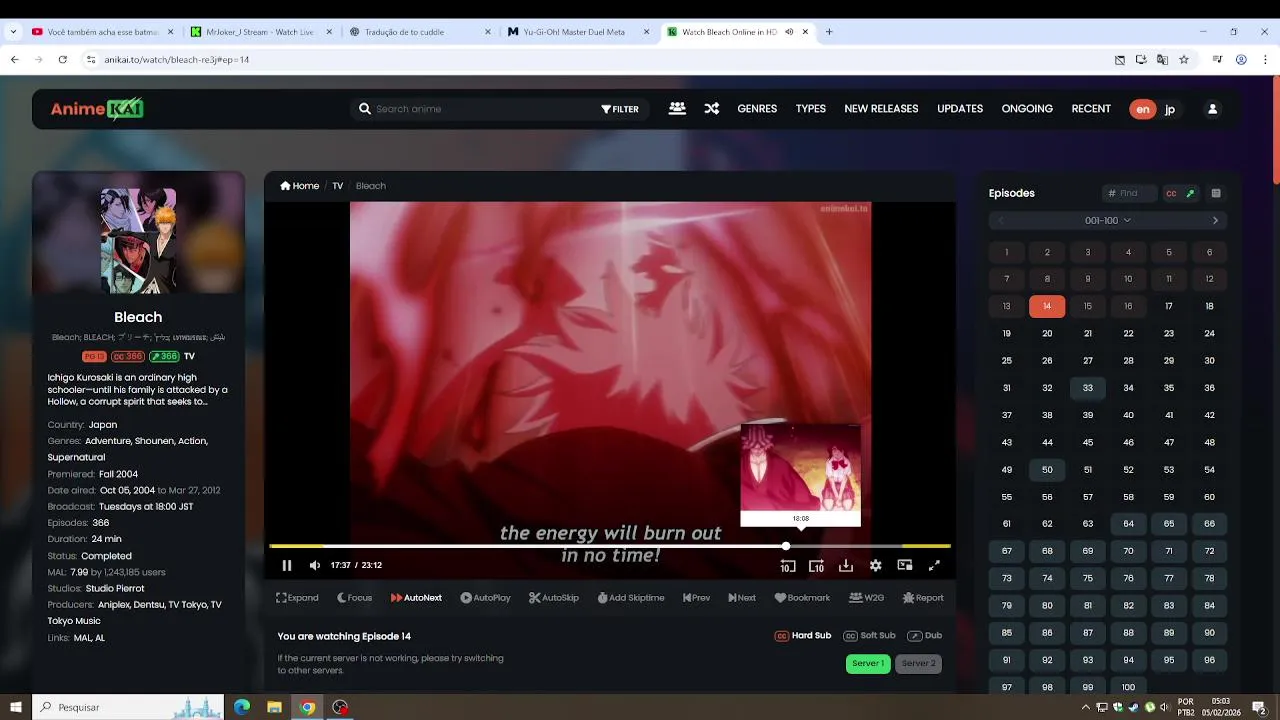The image size is (1280, 720).
Task: Open UPDATES page
Action: 960,109
